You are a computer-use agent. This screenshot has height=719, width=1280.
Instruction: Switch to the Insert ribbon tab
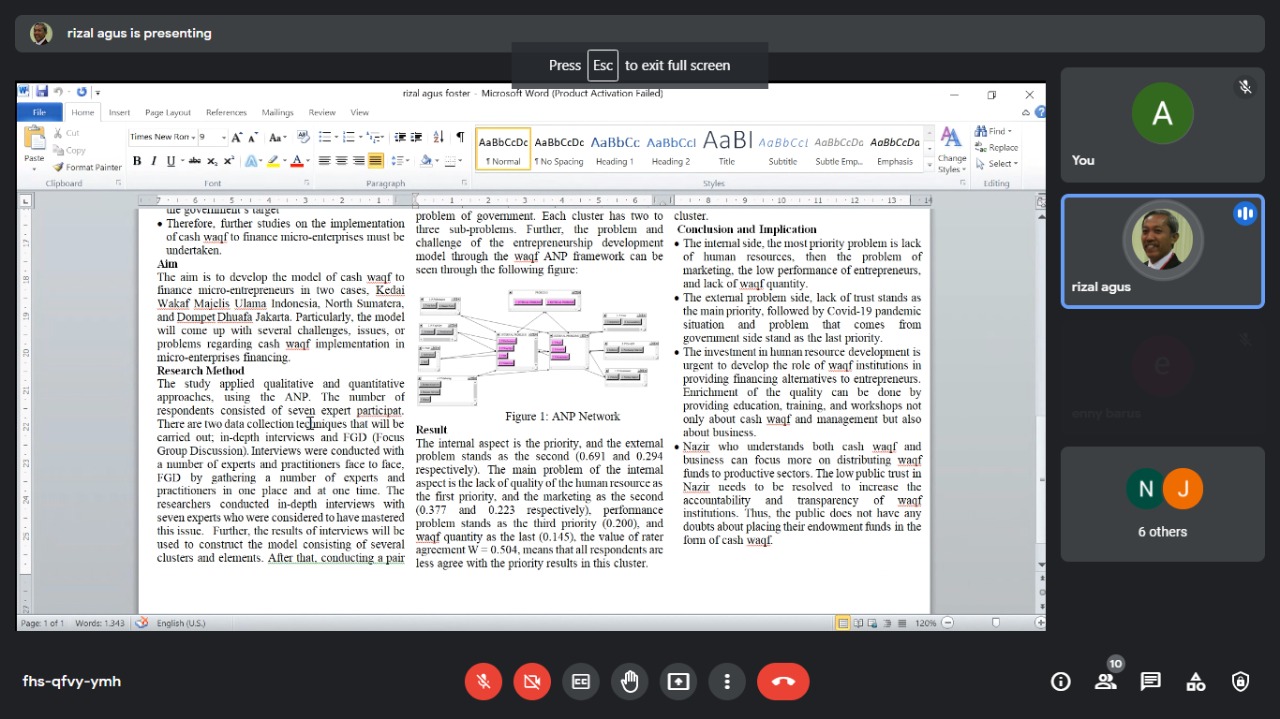tap(119, 112)
